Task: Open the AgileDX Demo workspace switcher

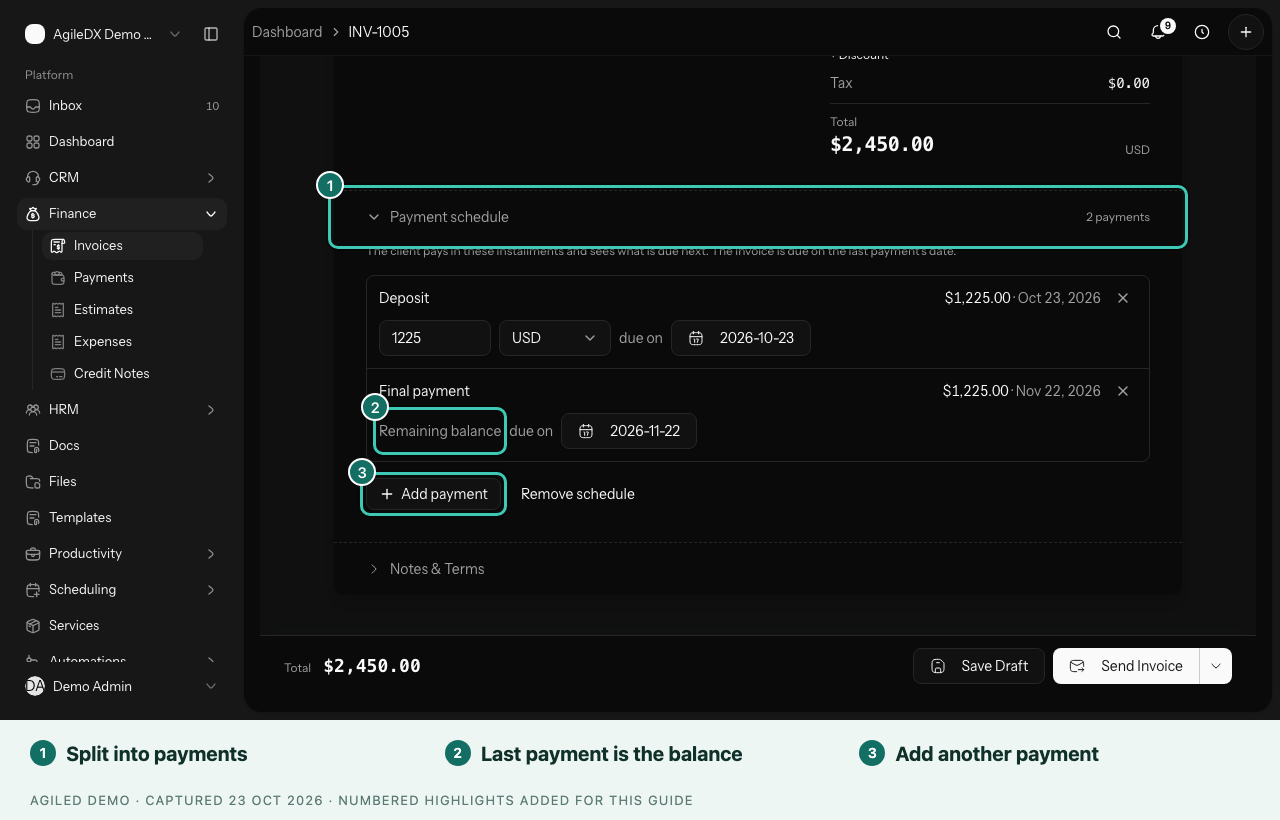Action: pyautogui.click(x=103, y=34)
